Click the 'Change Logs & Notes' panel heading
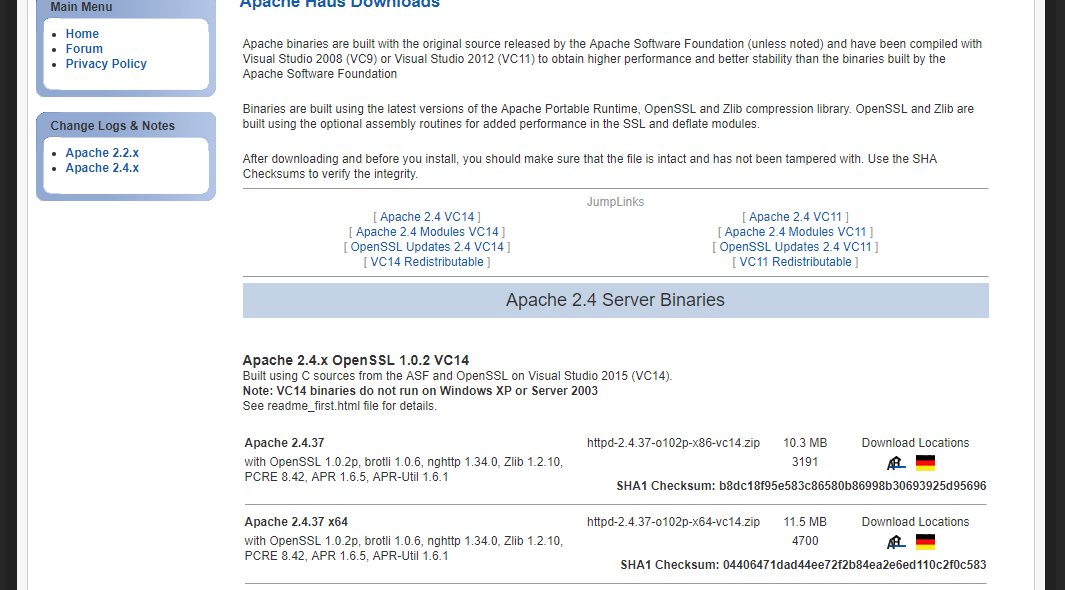 113,126
